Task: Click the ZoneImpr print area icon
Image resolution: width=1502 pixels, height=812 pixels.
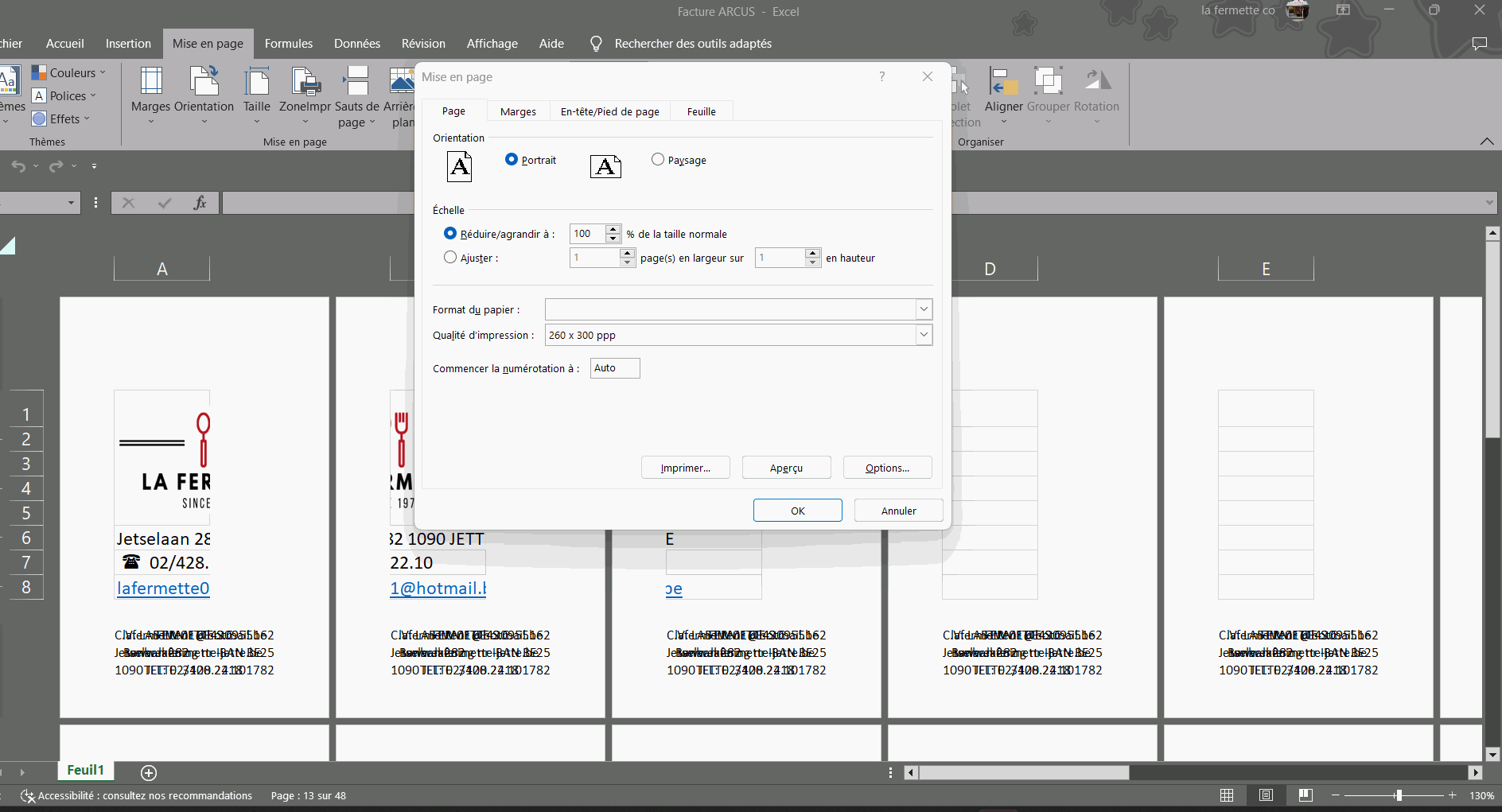Action: coord(305,83)
